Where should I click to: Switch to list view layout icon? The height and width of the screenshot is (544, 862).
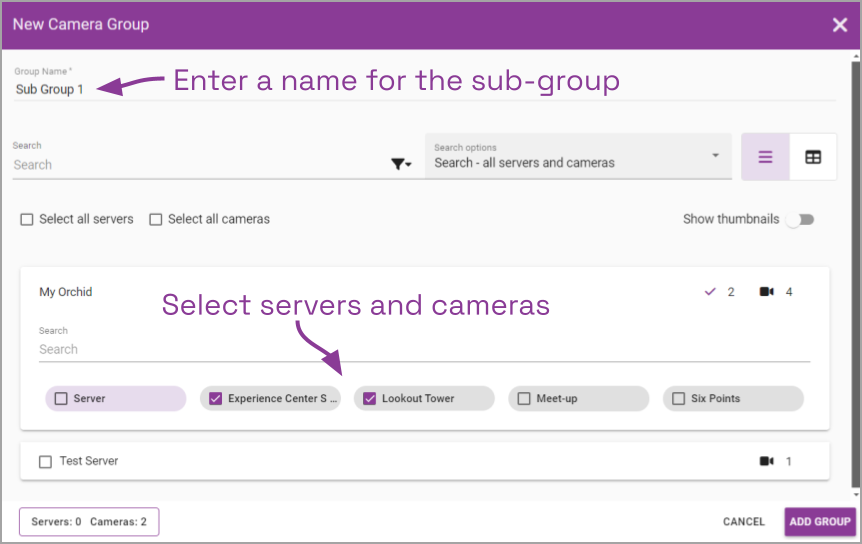pos(765,157)
